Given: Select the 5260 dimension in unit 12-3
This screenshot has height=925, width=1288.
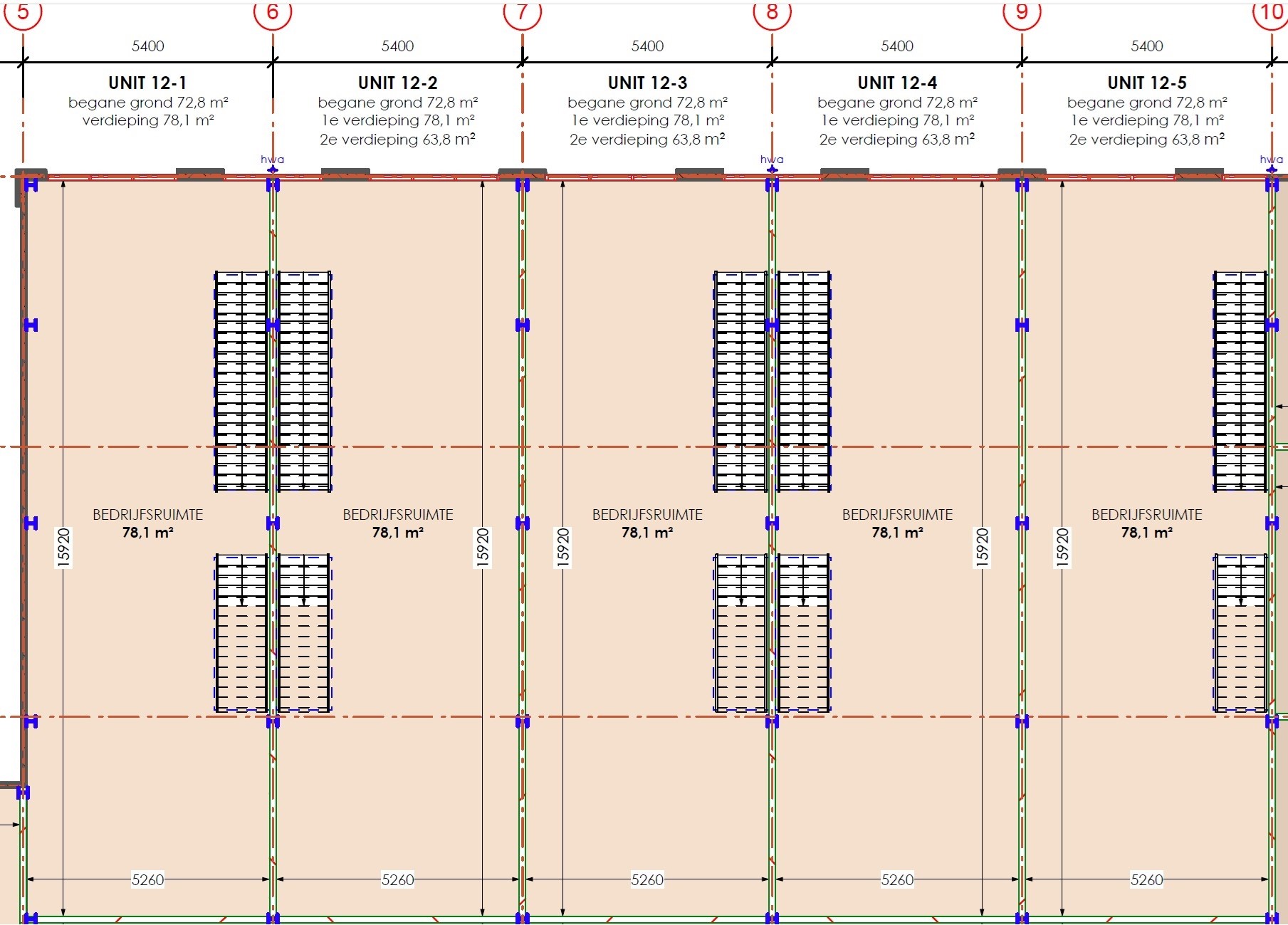Looking at the screenshot, I should coord(647,880).
